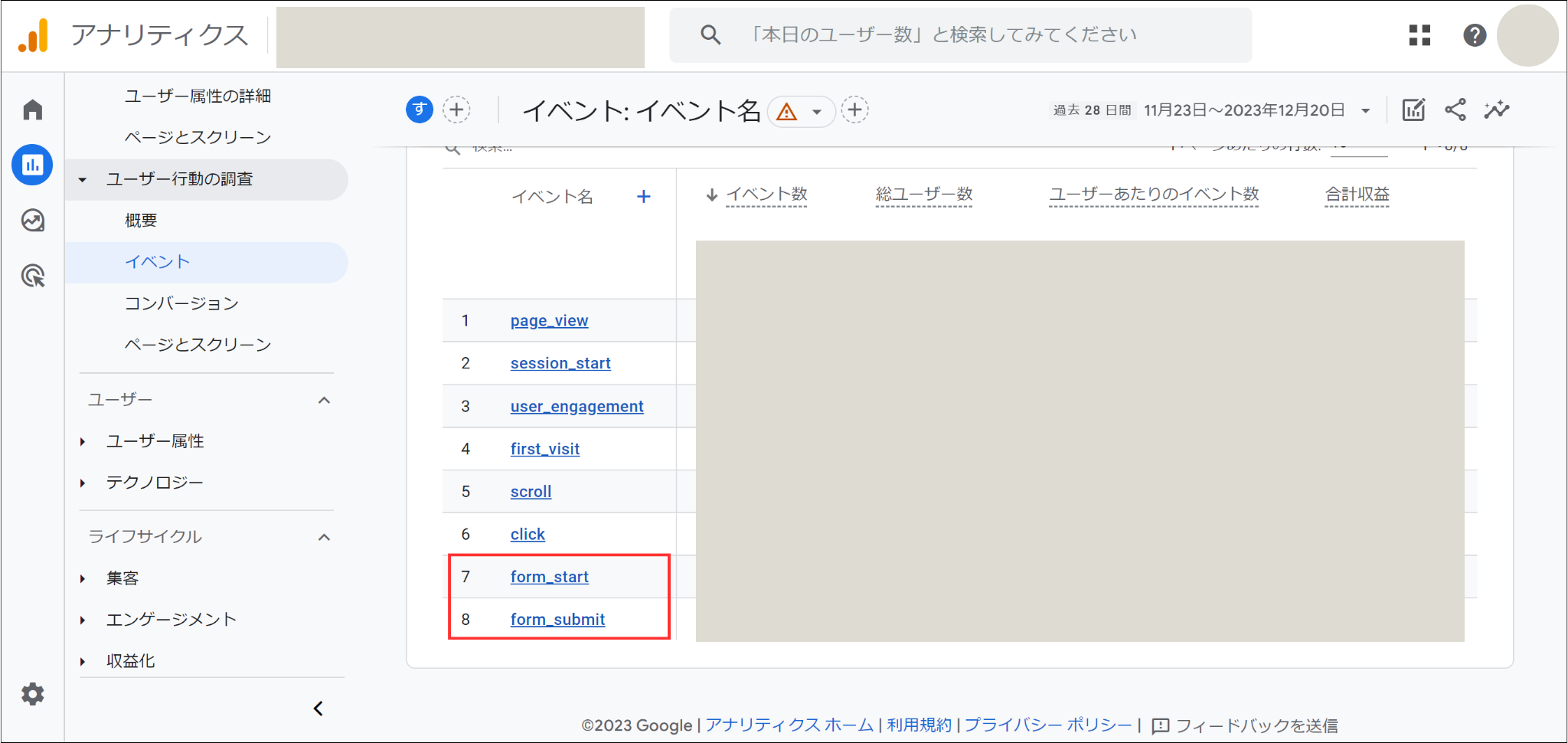Click the account avatar circle
1568x743 pixels.
tap(1527, 35)
